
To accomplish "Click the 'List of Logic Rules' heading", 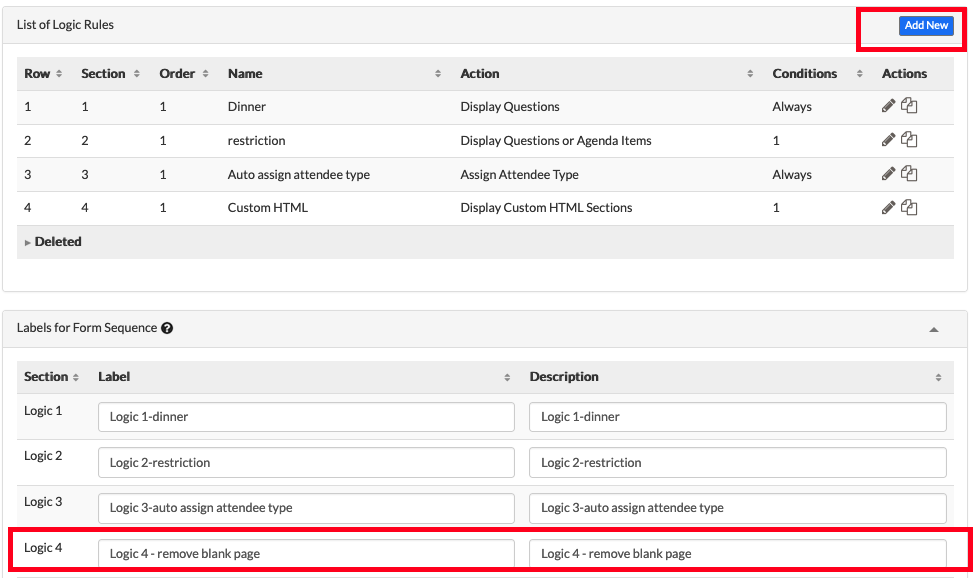I will click(x=65, y=25).
